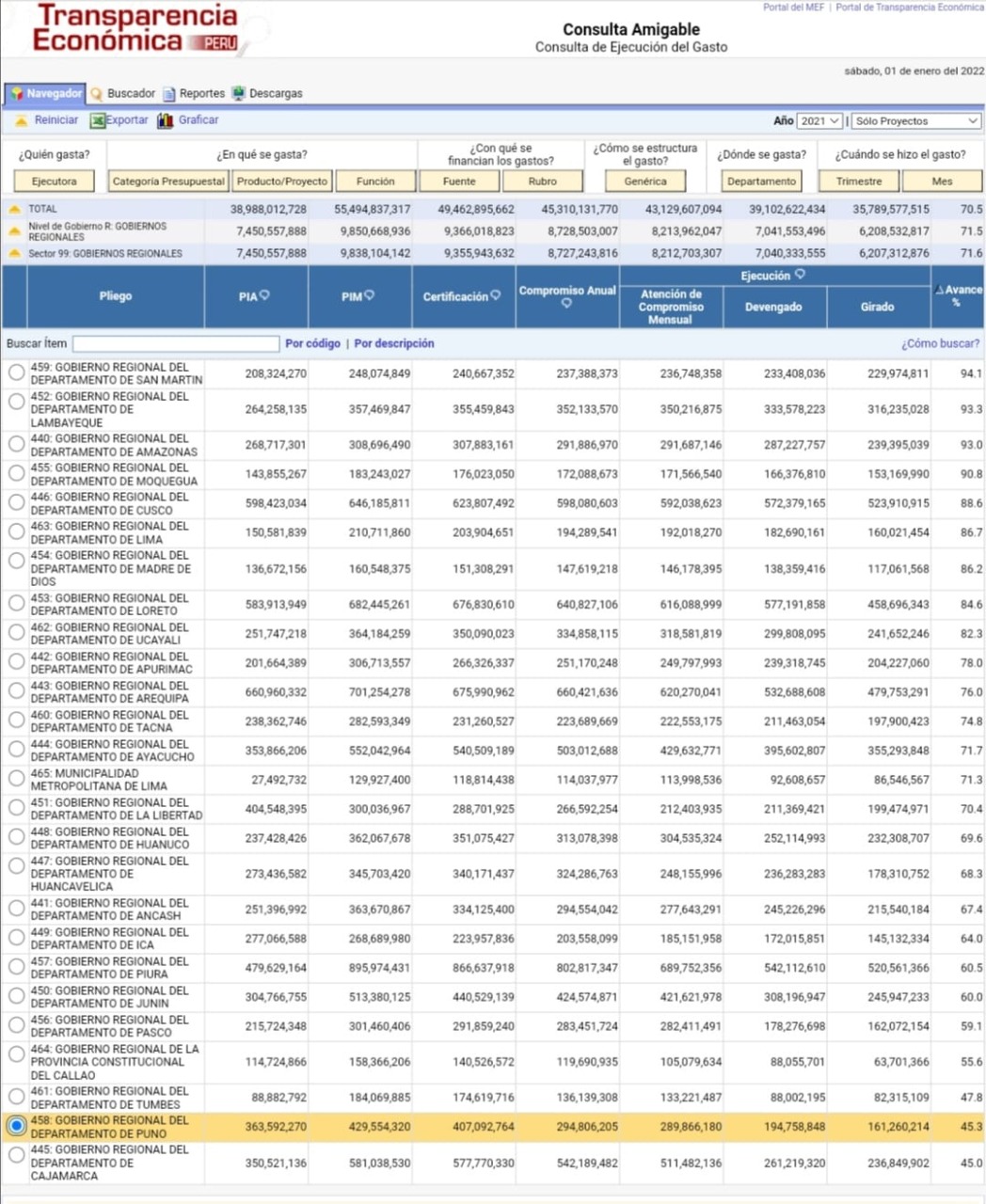The image size is (986, 1204).
Task: Switch to the Reportes tab
Action: [x=194, y=94]
